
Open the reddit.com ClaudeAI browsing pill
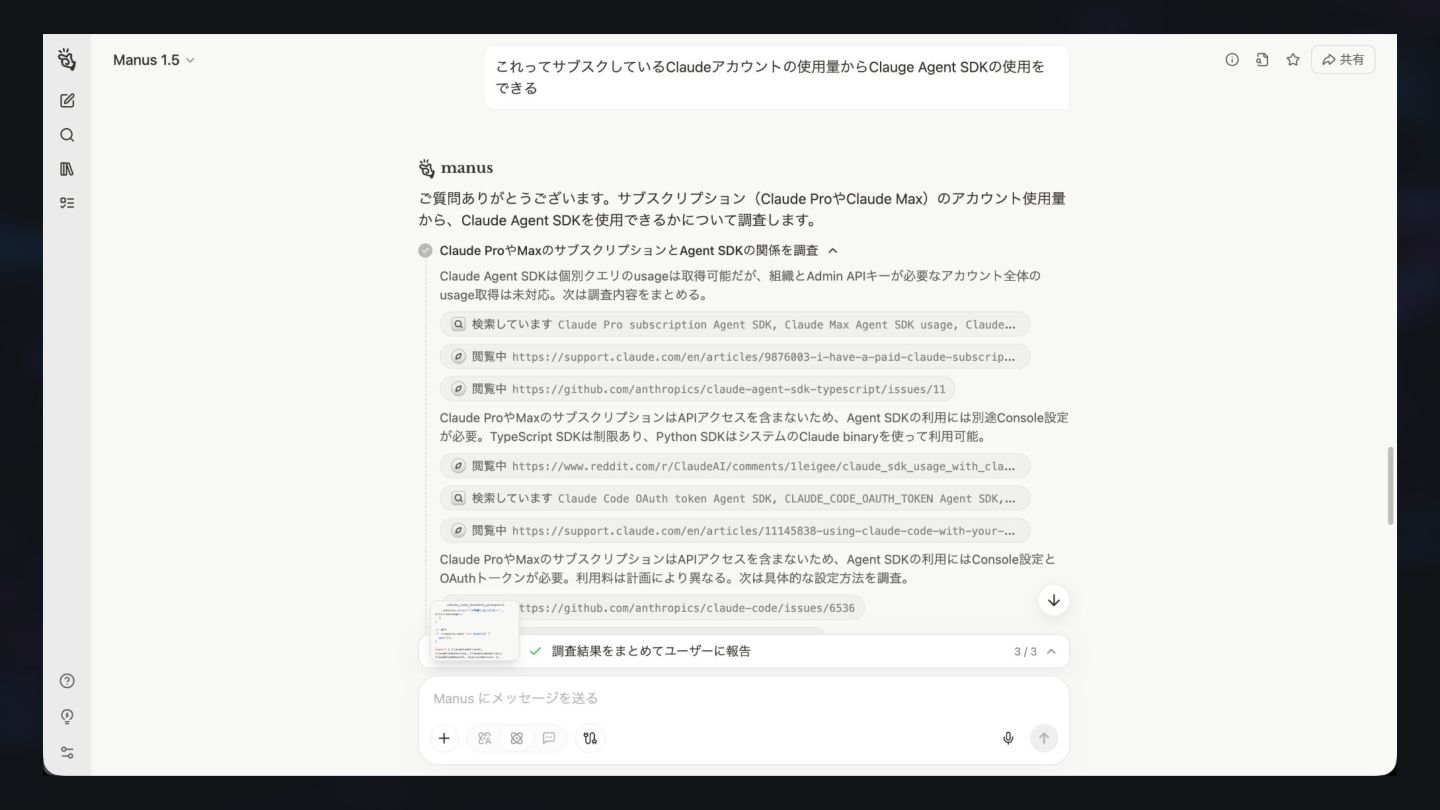click(x=735, y=466)
